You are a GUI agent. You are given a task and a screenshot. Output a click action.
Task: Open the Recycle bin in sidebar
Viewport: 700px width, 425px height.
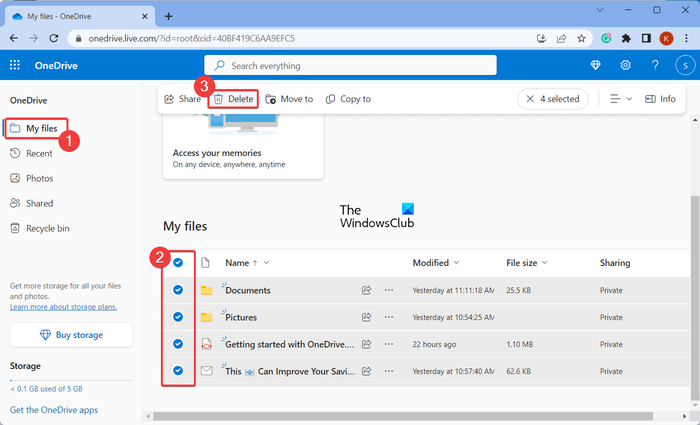(x=40, y=229)
